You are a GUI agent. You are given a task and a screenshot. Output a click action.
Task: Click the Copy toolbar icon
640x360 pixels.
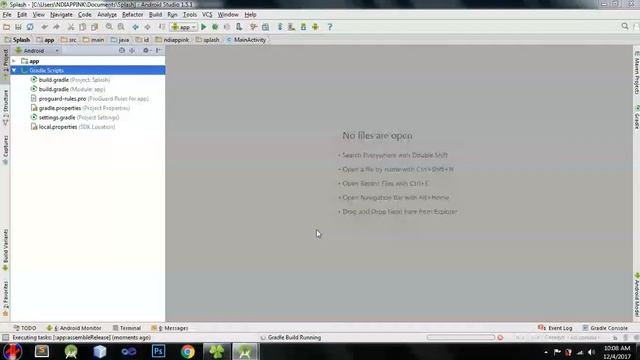pos(82,27)
